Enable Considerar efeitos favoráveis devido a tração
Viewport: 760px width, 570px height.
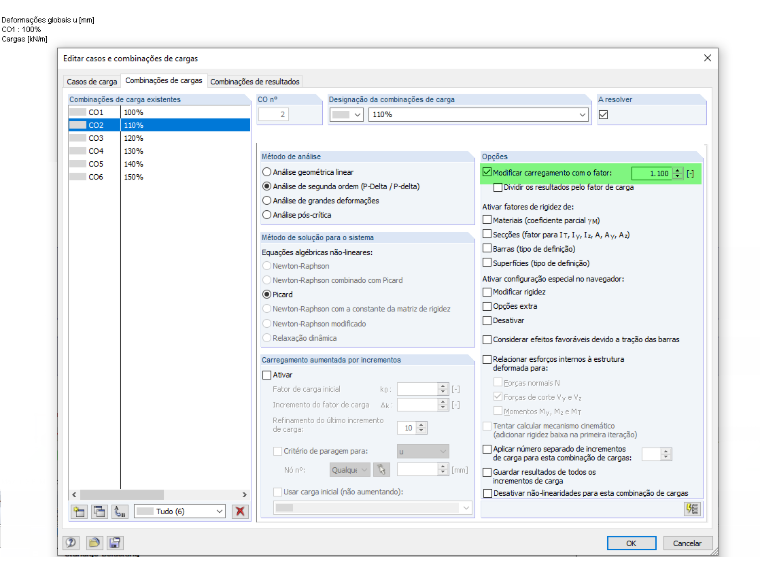(x=487, y=340)
